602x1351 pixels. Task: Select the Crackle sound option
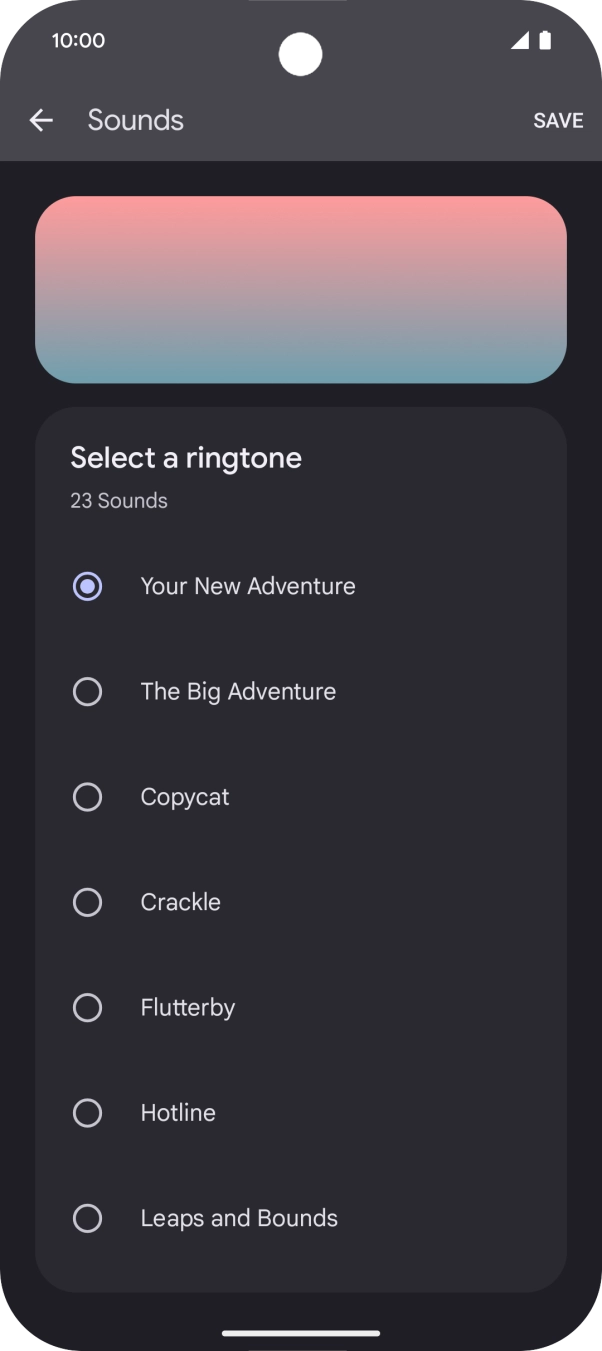[x=87, y=902]
